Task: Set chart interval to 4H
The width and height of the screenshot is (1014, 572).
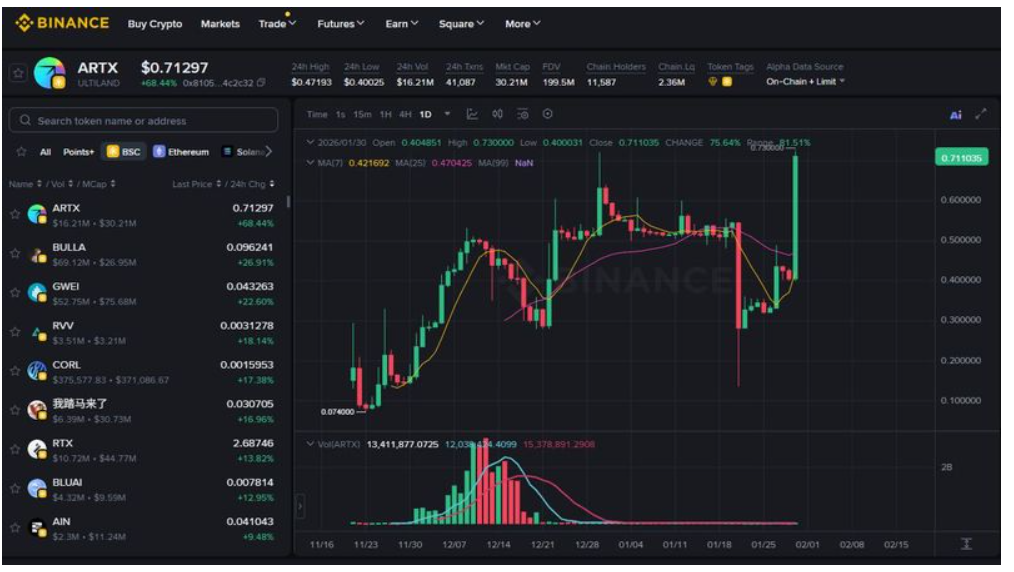Action: [x=405, y=114]
